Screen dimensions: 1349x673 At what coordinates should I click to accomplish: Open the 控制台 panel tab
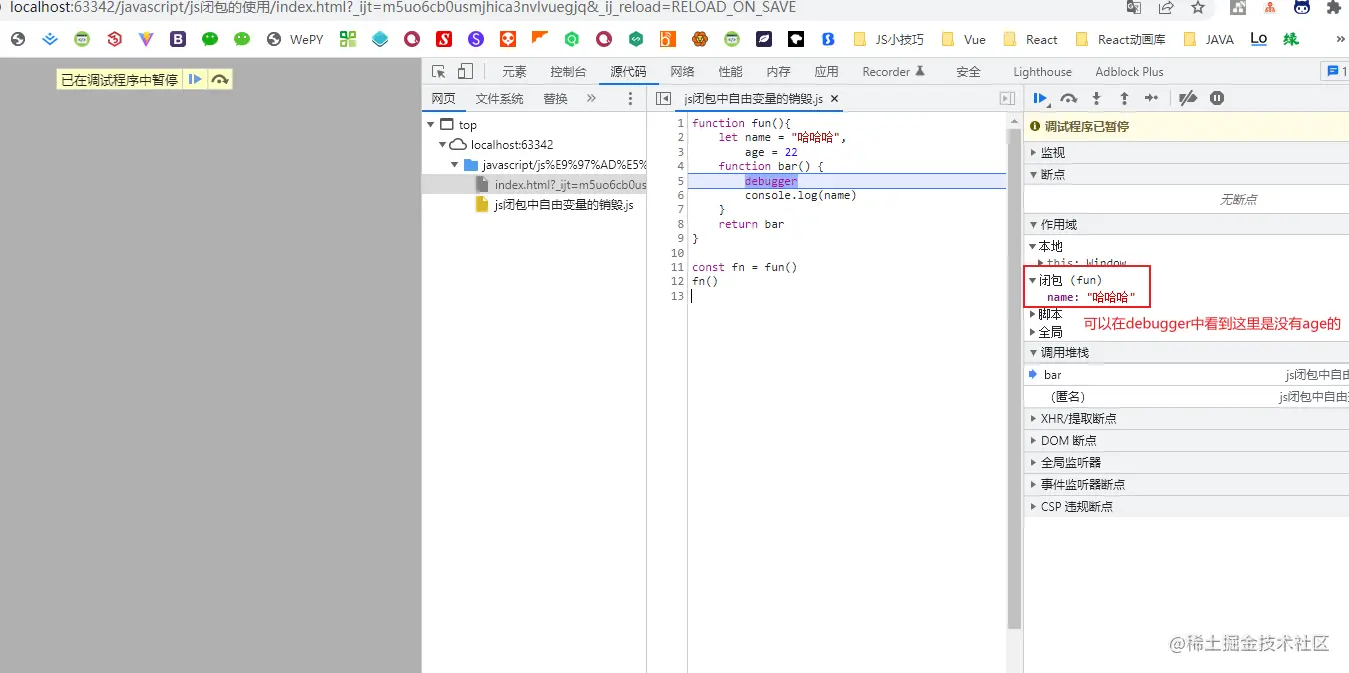point(568,71)
